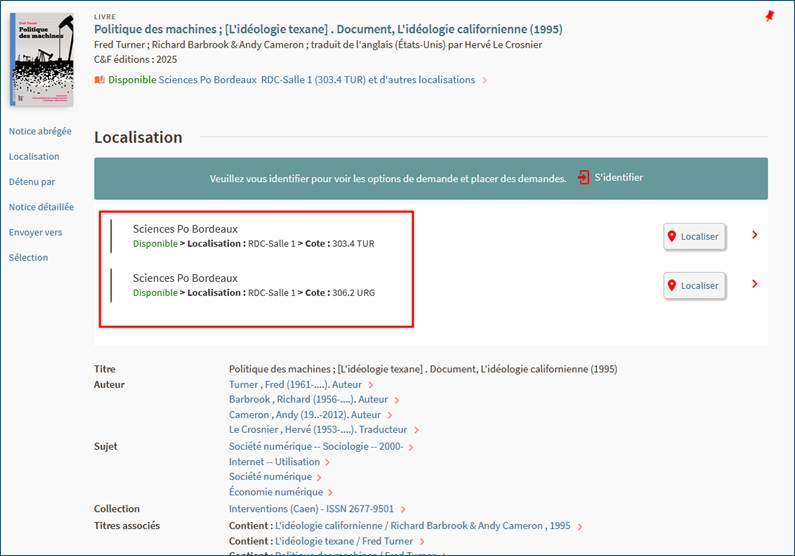The image size is (795, 556).
Task: Click the S'identifier login icon
Action: (583, 178)
